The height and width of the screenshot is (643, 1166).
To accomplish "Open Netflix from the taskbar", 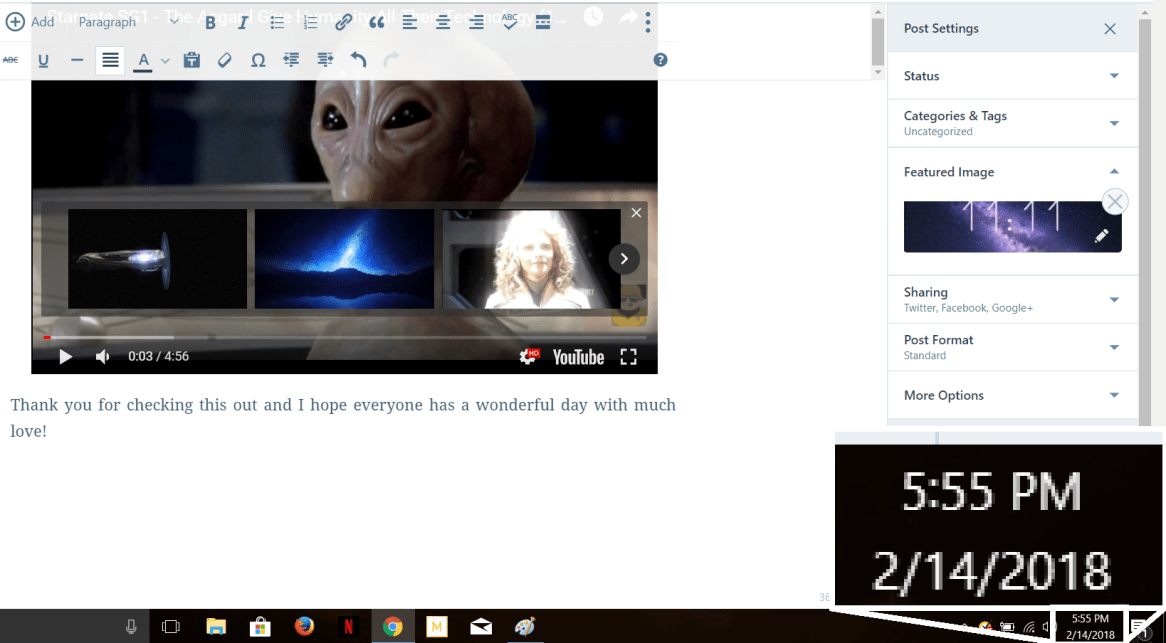I will tap(348, 627).
